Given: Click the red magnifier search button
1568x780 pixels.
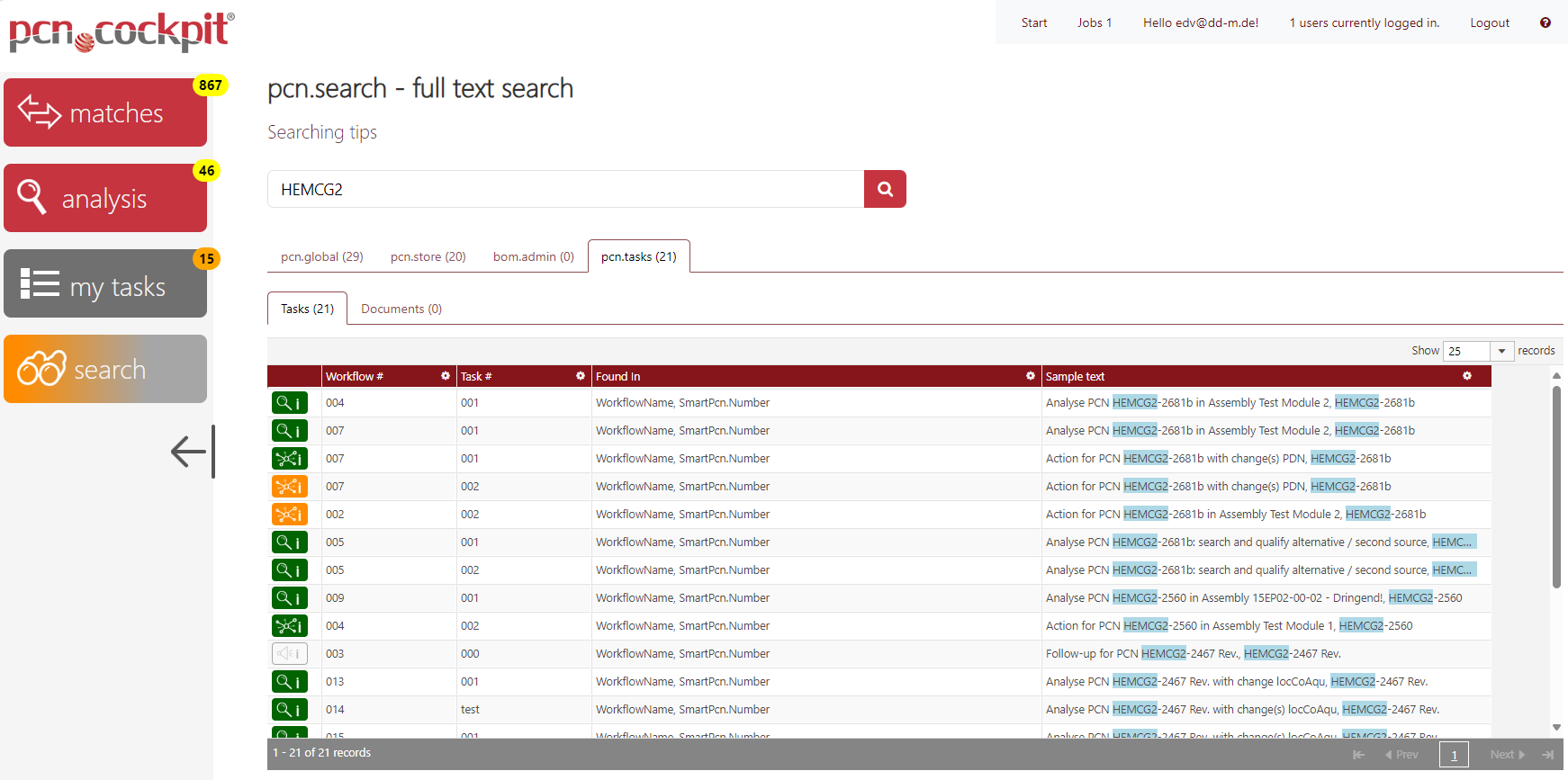Looking at the screenshot, I should (885, 189).
